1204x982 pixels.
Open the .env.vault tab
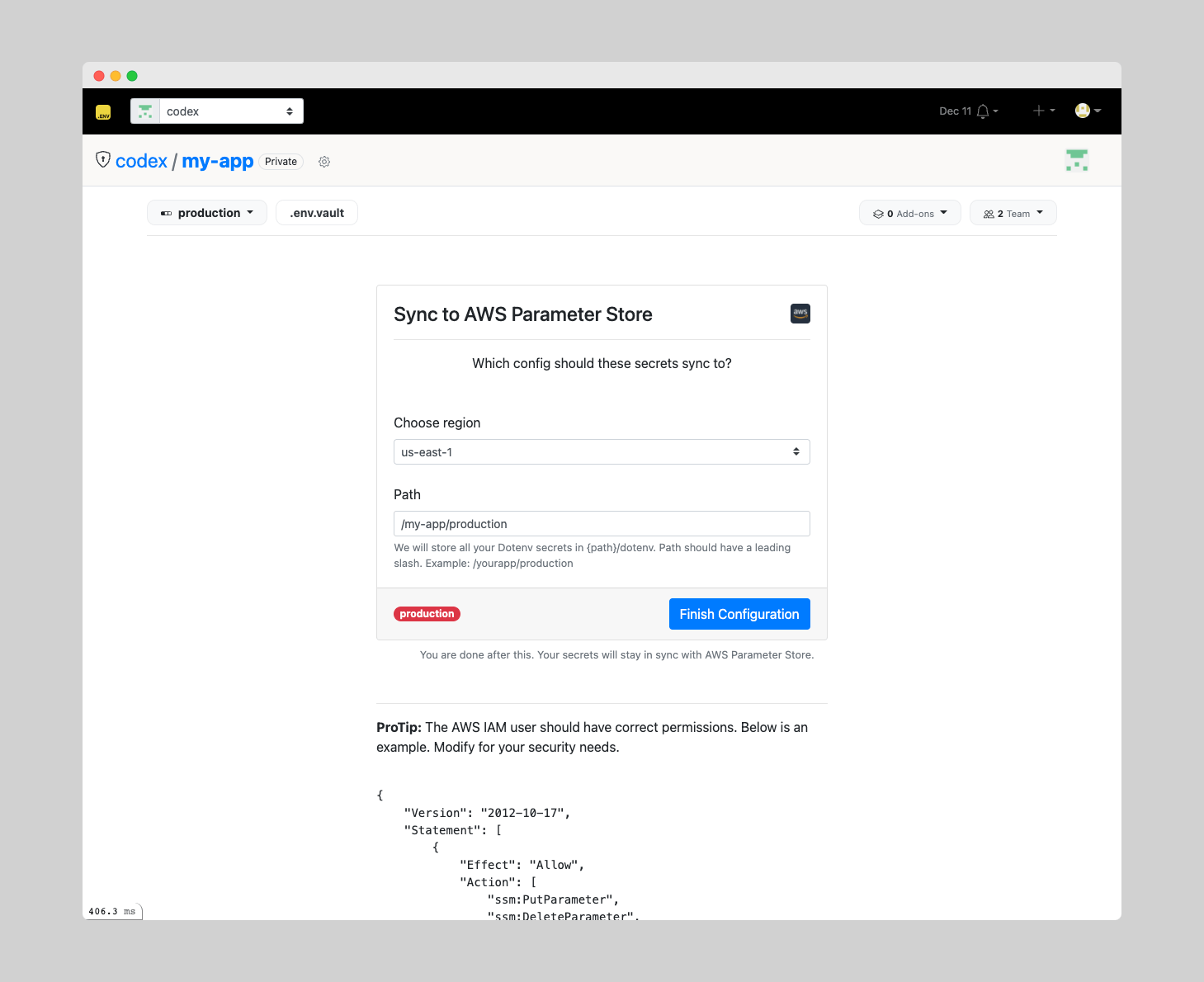click(317, 213)
